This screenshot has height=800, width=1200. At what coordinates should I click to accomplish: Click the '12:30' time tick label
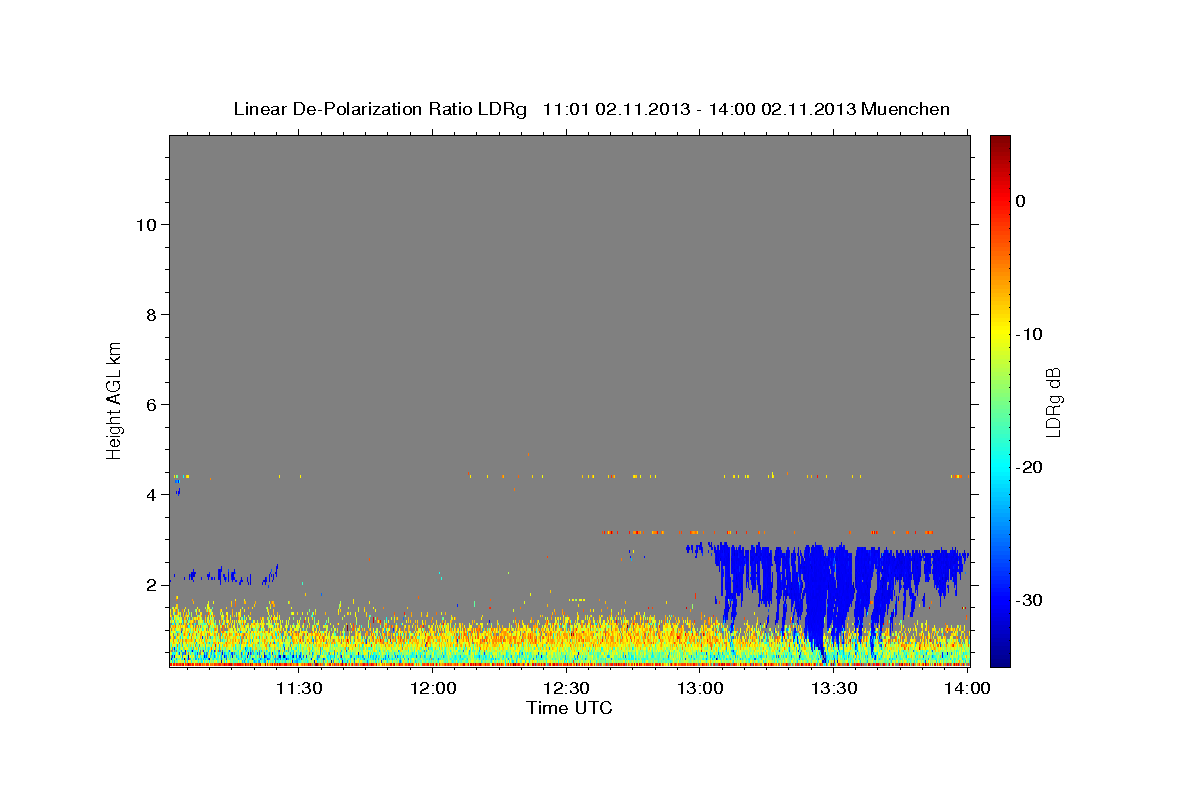[566, 688]
